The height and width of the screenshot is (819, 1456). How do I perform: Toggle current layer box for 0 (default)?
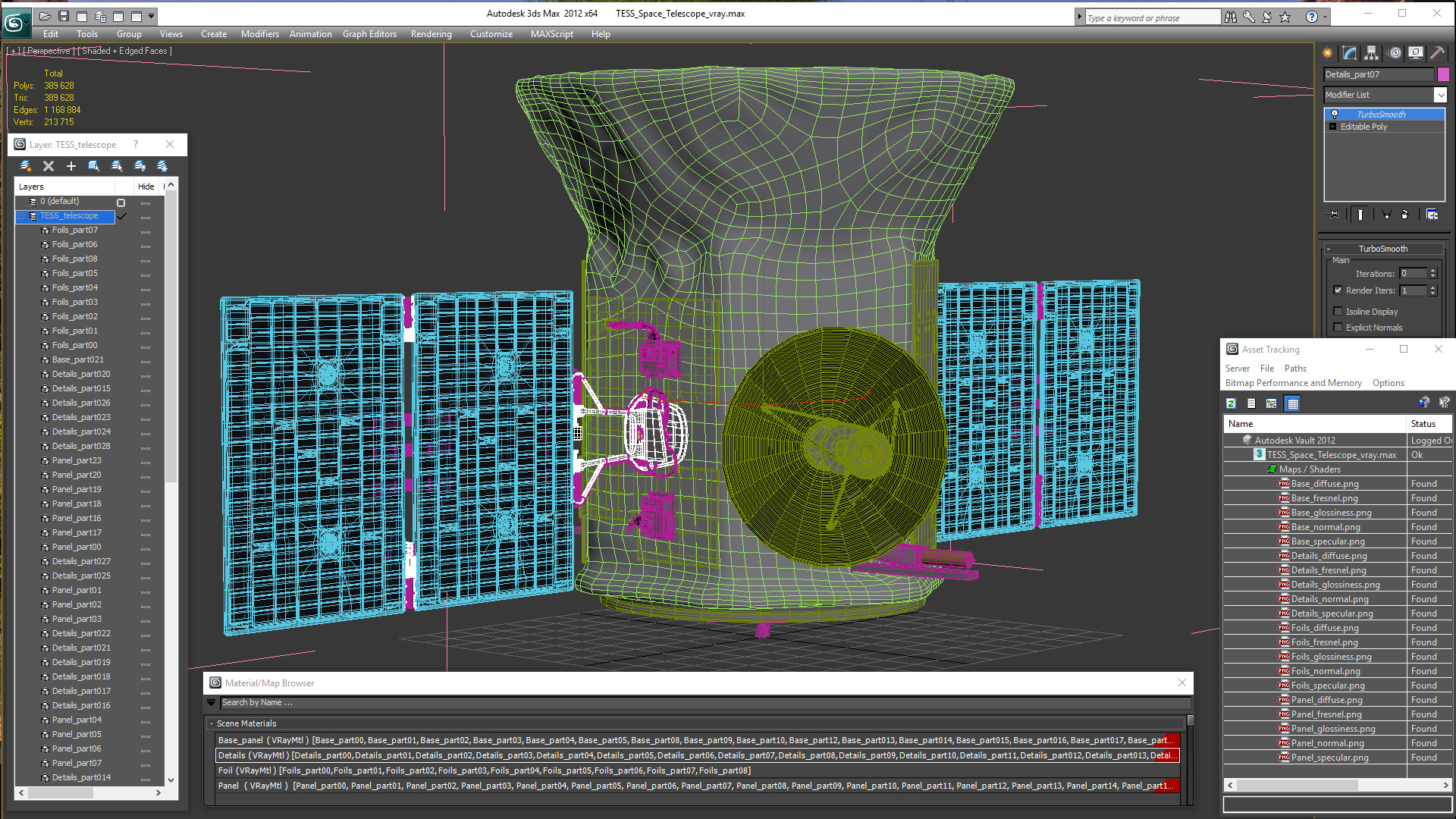(121, 202)
